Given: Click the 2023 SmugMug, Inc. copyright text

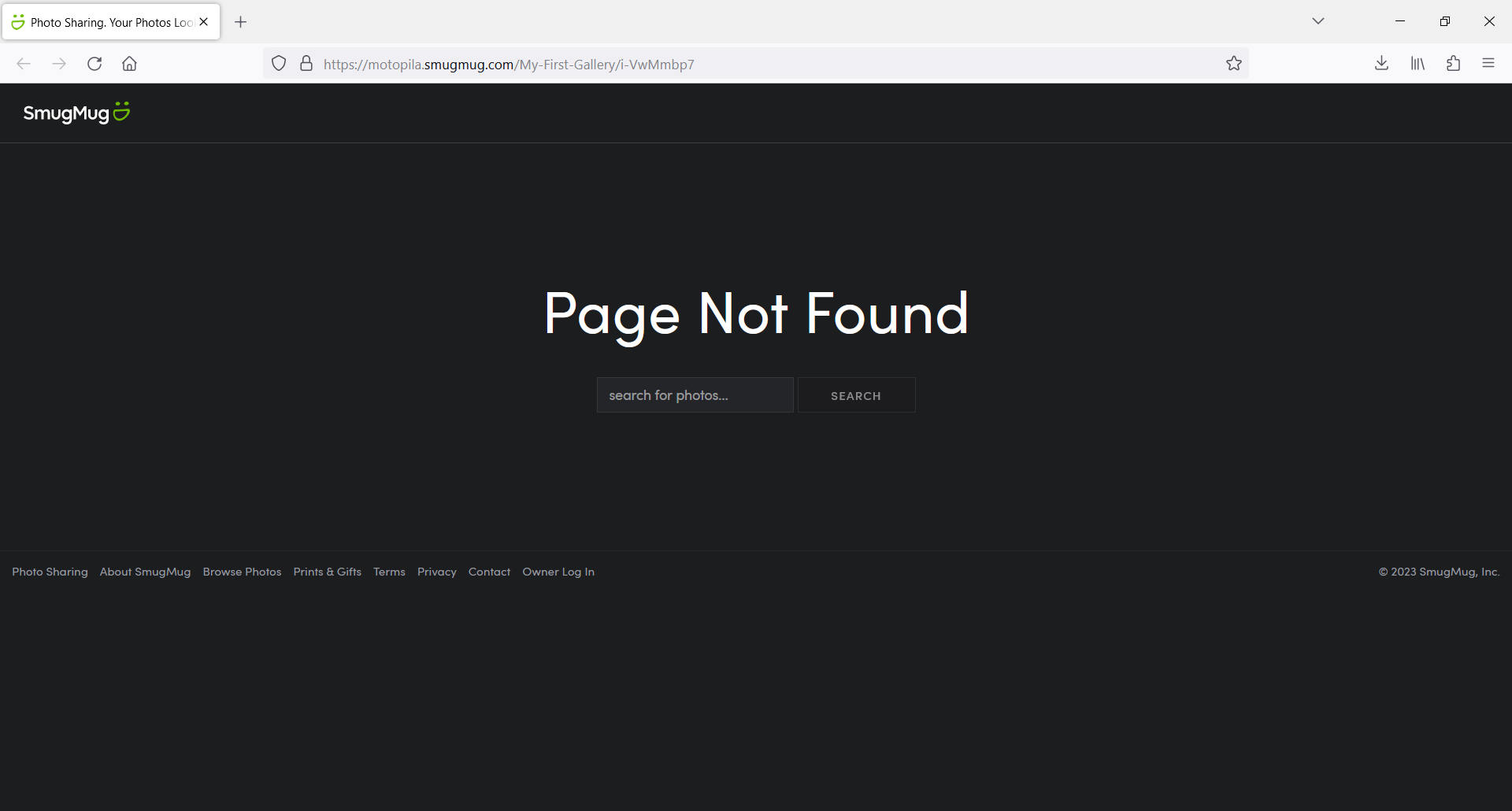Looking at the screenshot, I should pos(1439,572).
